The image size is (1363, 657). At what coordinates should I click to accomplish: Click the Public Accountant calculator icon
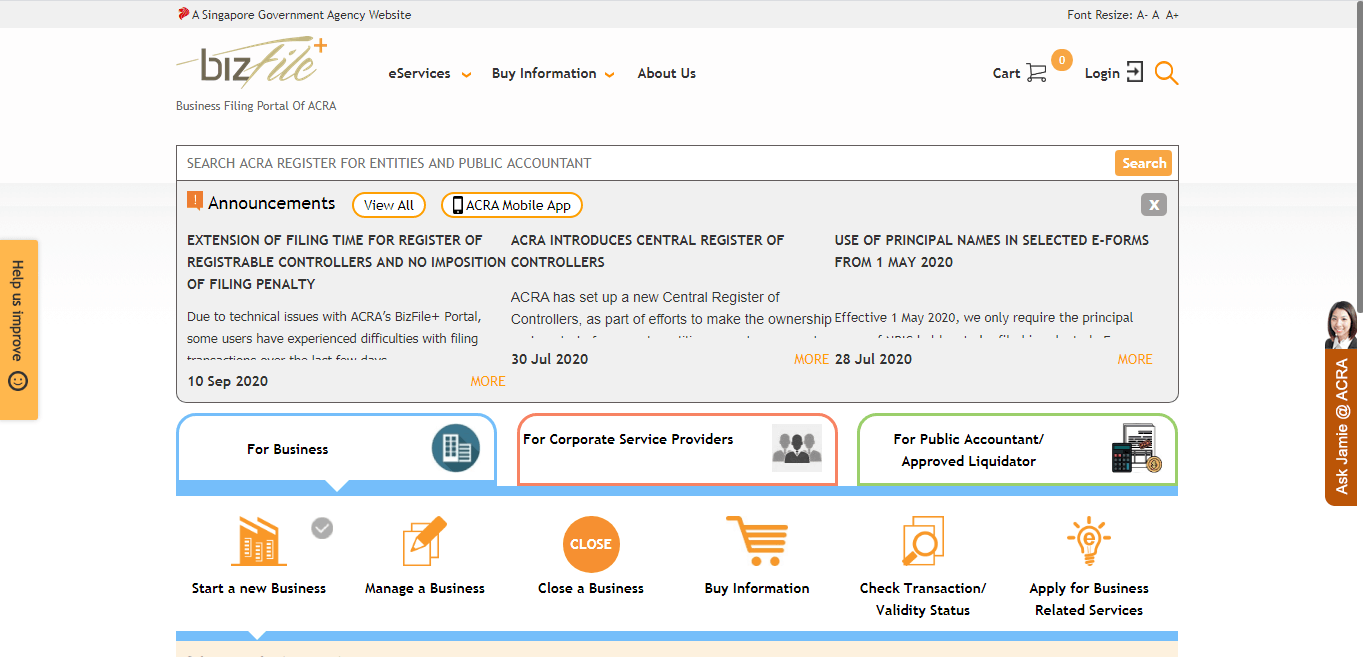tap(1137, 448)
